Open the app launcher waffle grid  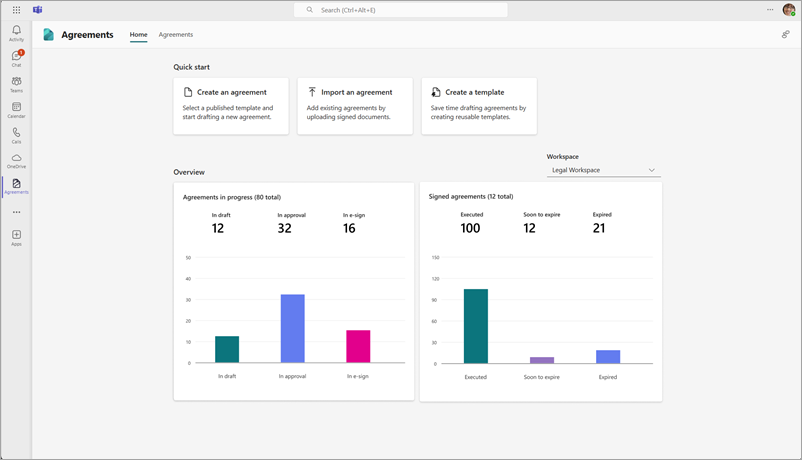[16, 10]
